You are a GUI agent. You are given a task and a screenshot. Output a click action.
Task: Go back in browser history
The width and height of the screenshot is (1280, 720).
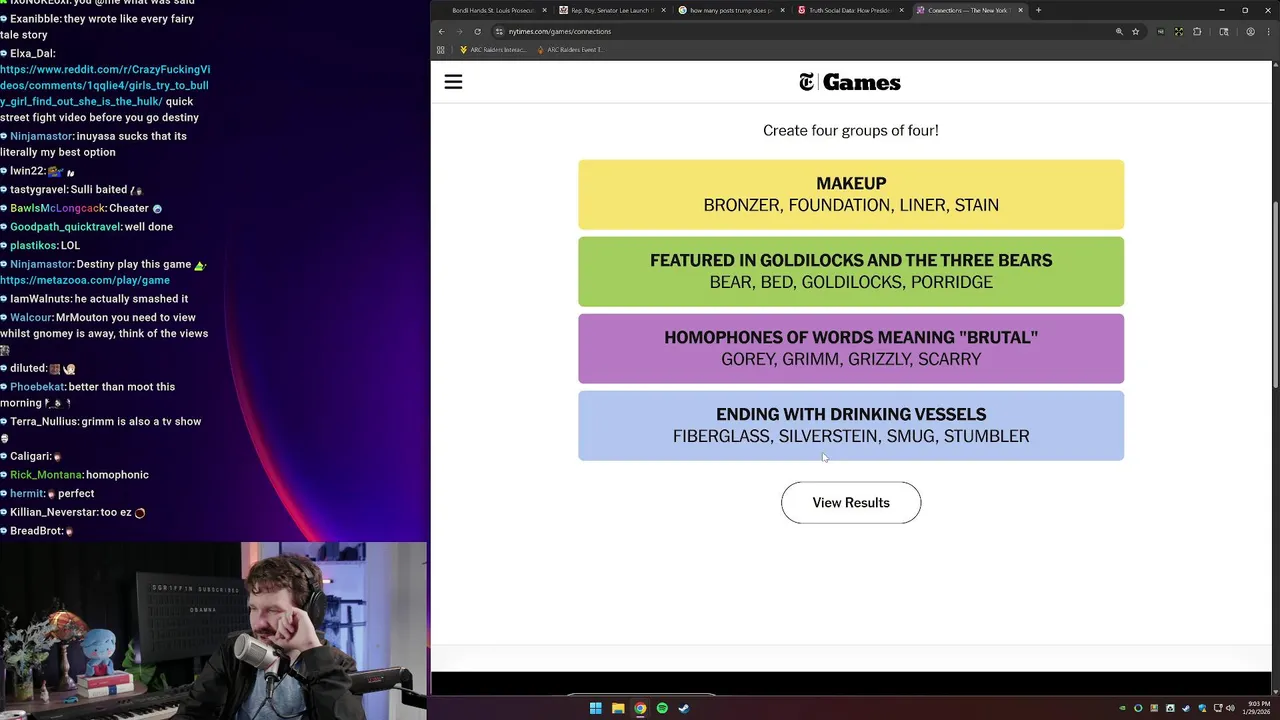pos(441,31)
